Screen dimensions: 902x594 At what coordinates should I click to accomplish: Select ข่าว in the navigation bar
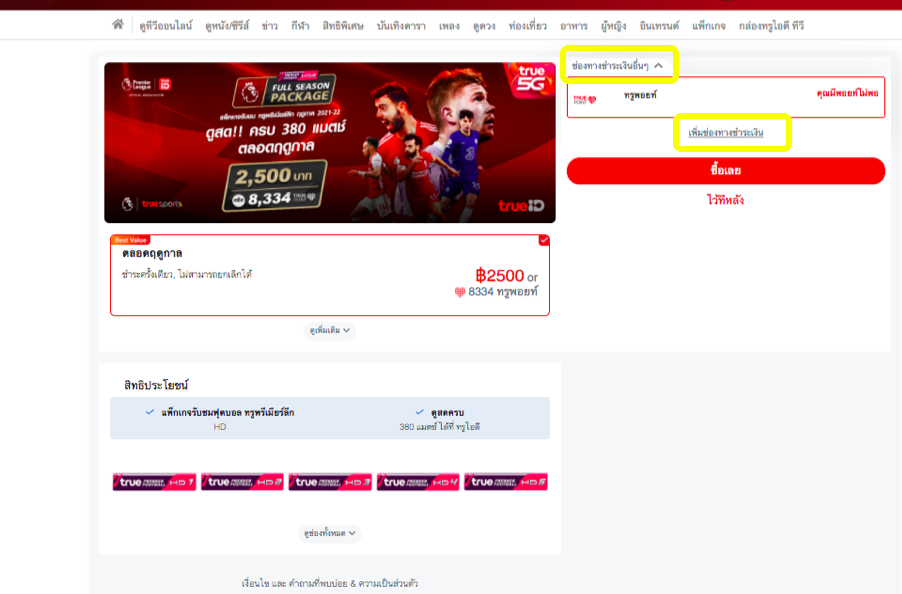pos(270,26)
